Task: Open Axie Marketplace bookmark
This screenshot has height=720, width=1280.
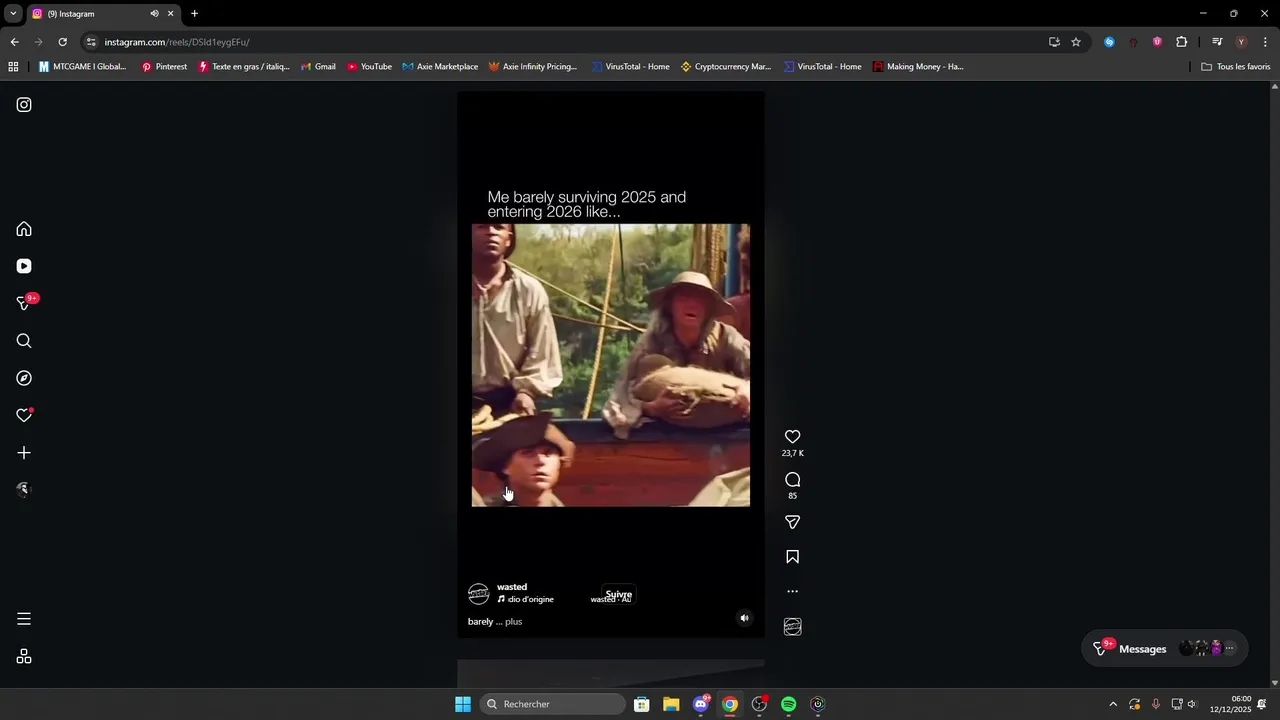Action: [440, 67]
